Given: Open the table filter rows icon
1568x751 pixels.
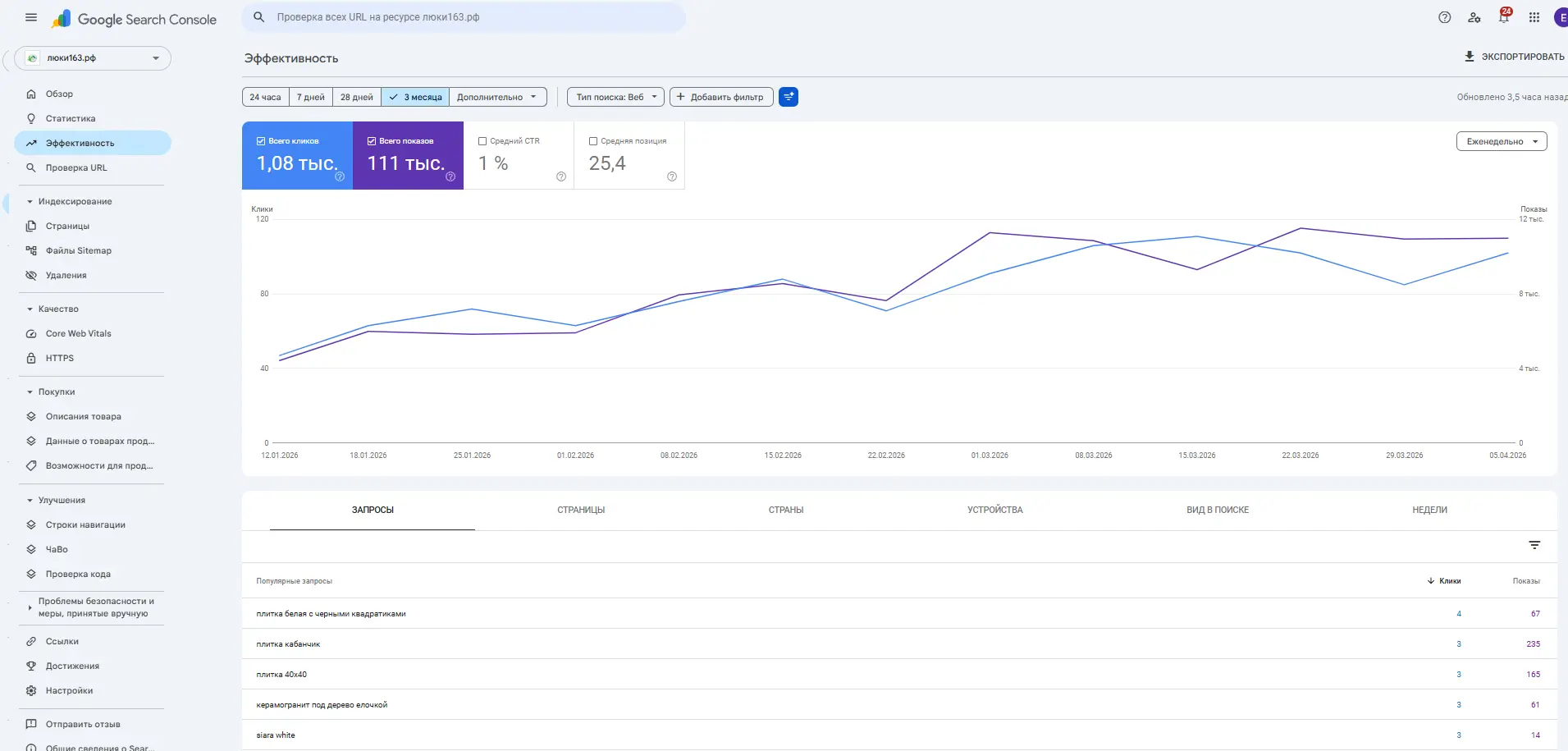Looking at the screenshot, I should click(1534, 545).
